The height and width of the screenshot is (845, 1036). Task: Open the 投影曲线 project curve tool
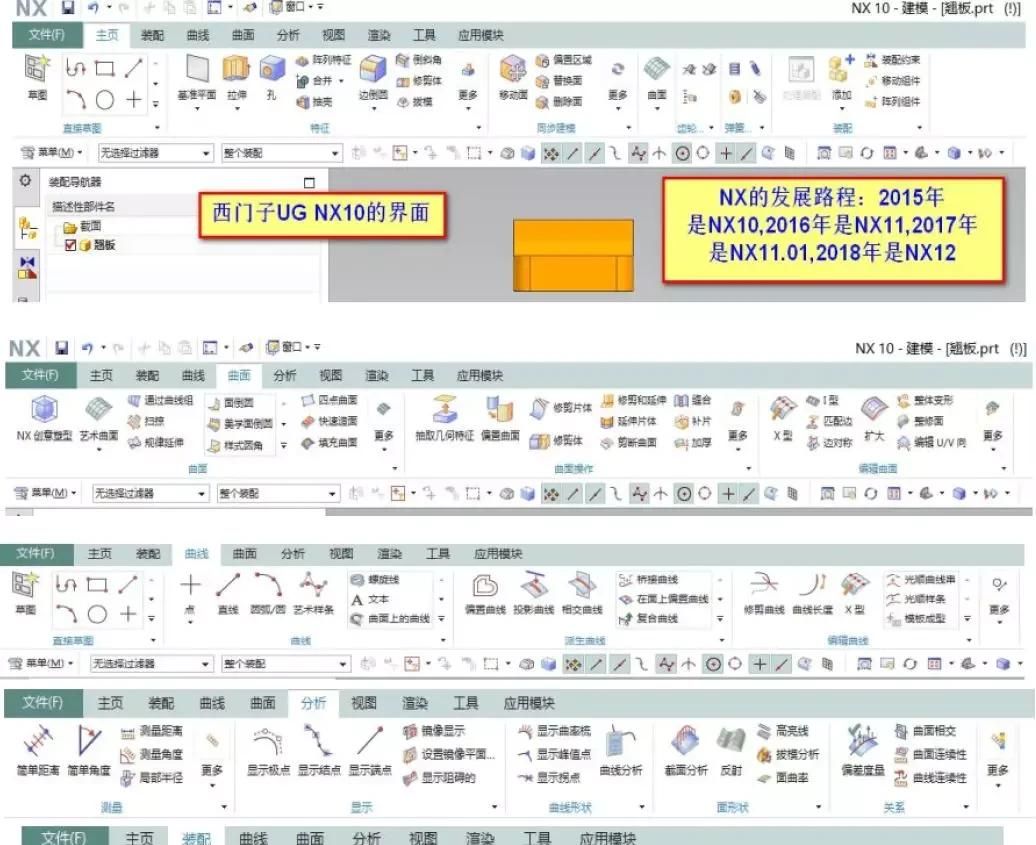coord(533,592)
